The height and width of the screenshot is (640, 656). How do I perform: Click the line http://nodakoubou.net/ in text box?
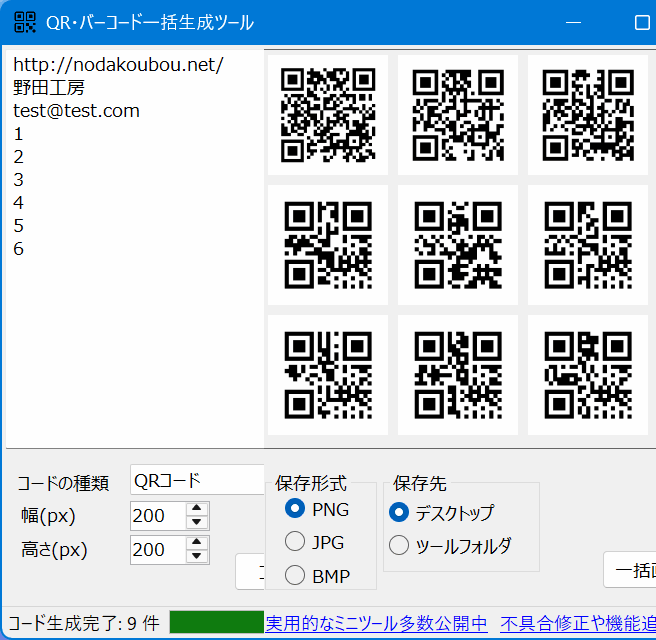click(x=118, y=65)
